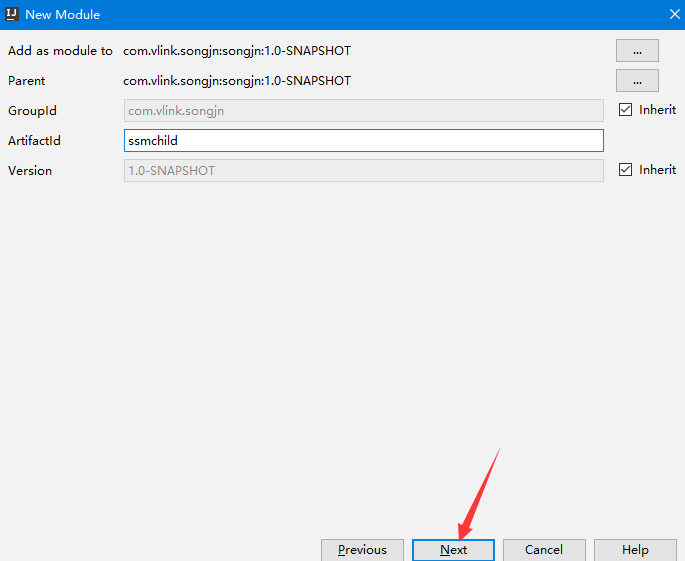
Task: Open Help for this dialog
Action: [x=635, y=550]
